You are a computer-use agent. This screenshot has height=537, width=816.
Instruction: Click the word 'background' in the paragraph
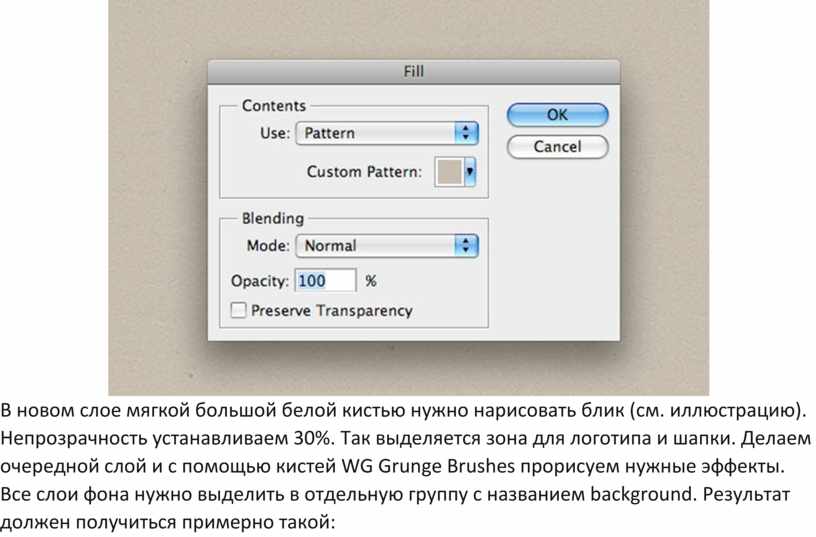(640, 494)
